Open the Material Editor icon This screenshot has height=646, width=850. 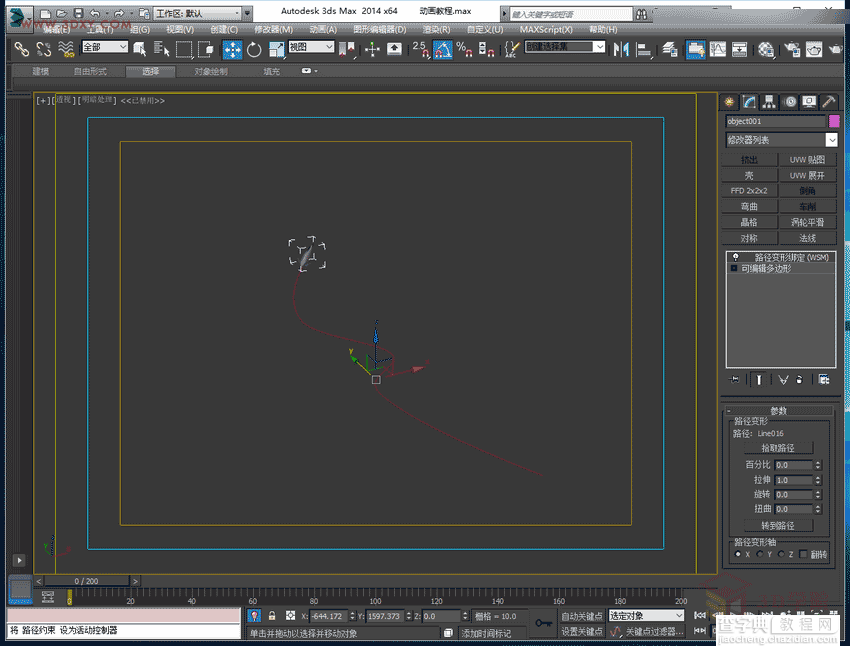point(766,49)
